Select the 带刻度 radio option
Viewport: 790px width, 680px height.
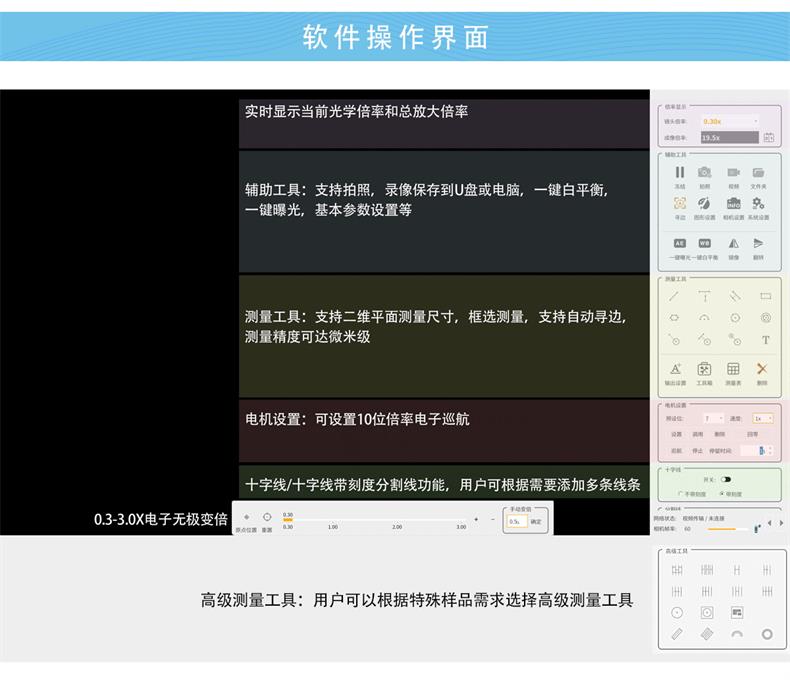click(x=723, y=494)
